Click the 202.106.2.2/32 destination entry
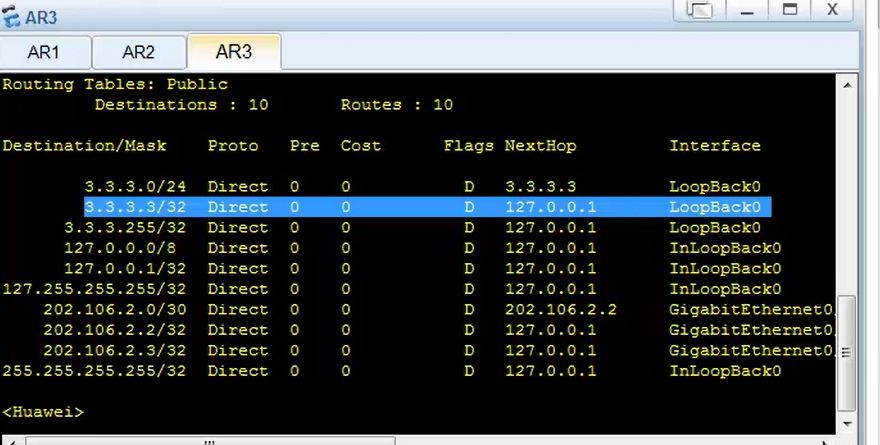This screenshot has width=880, height=445. pyautogui.click(x=114, y=330)
